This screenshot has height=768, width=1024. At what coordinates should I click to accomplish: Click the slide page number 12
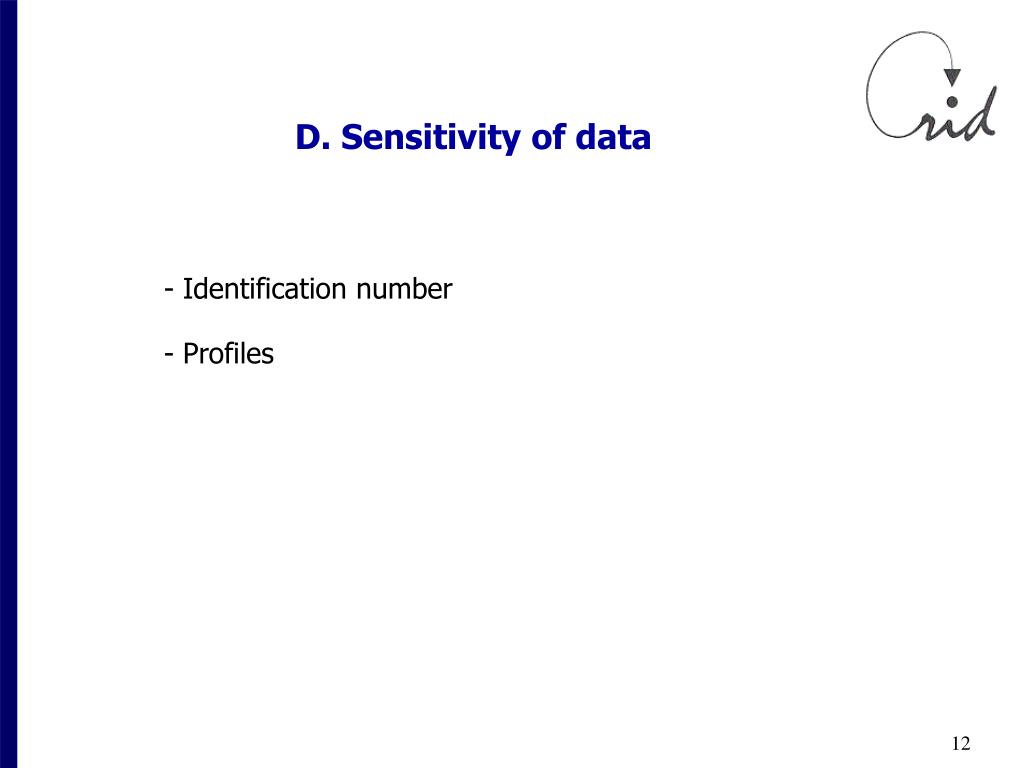tap(961, 743)
